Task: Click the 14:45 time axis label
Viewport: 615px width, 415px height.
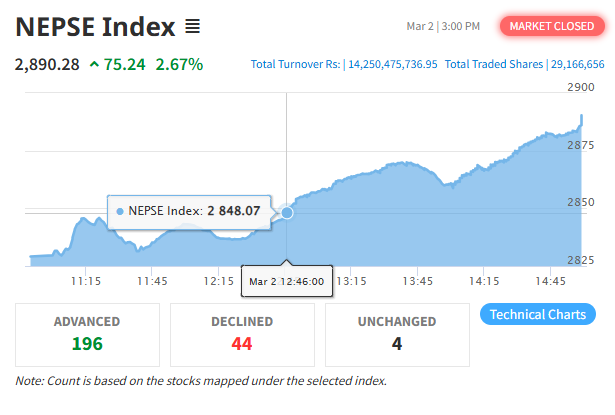Action: [550, 281]
